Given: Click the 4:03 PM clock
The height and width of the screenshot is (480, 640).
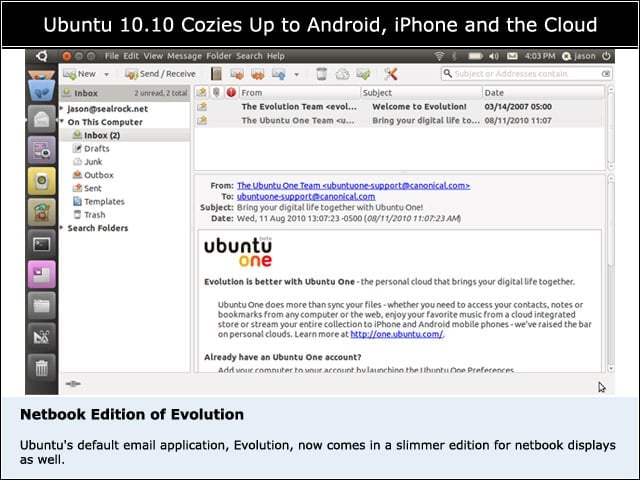Looking at the screenshot, I should 540,56.
